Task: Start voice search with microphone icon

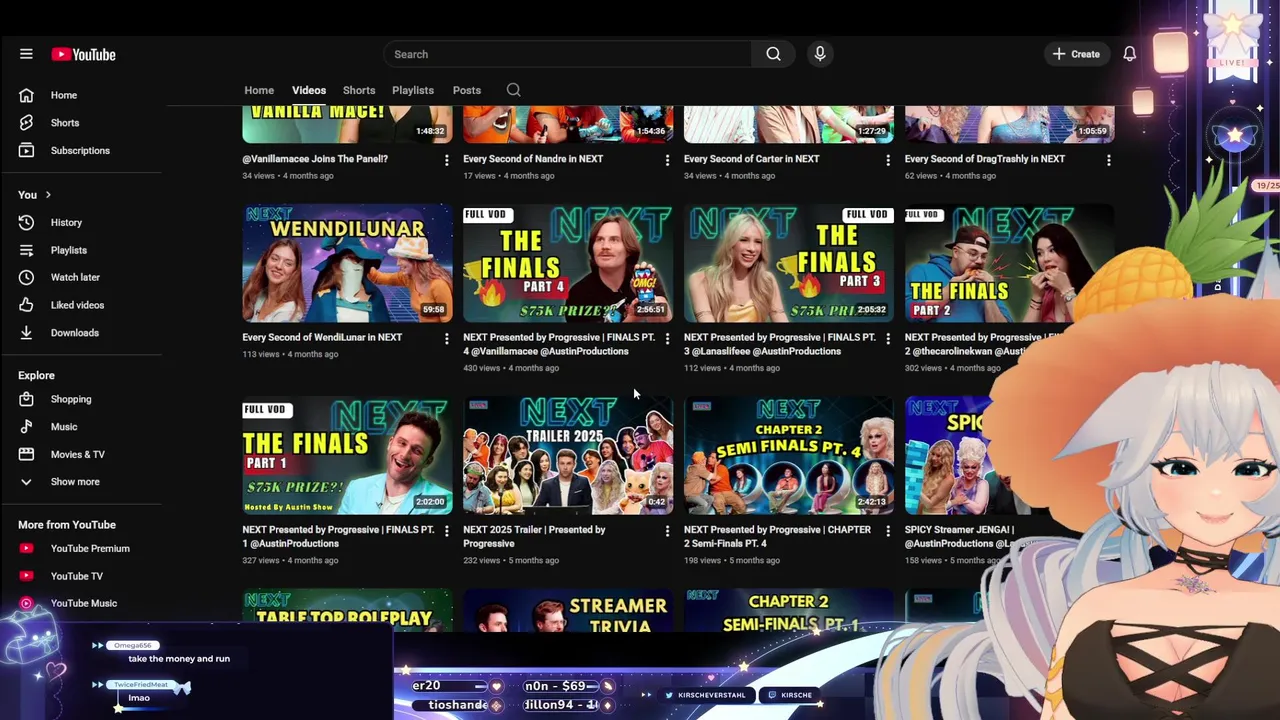Action: (820, 54)
